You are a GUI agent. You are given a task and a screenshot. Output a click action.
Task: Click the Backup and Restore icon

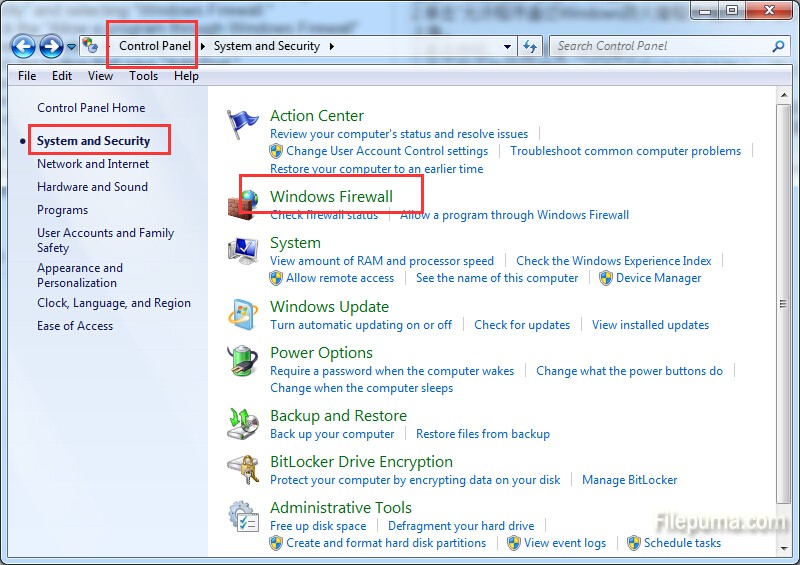pyautogui.click(x=243, y=424)
